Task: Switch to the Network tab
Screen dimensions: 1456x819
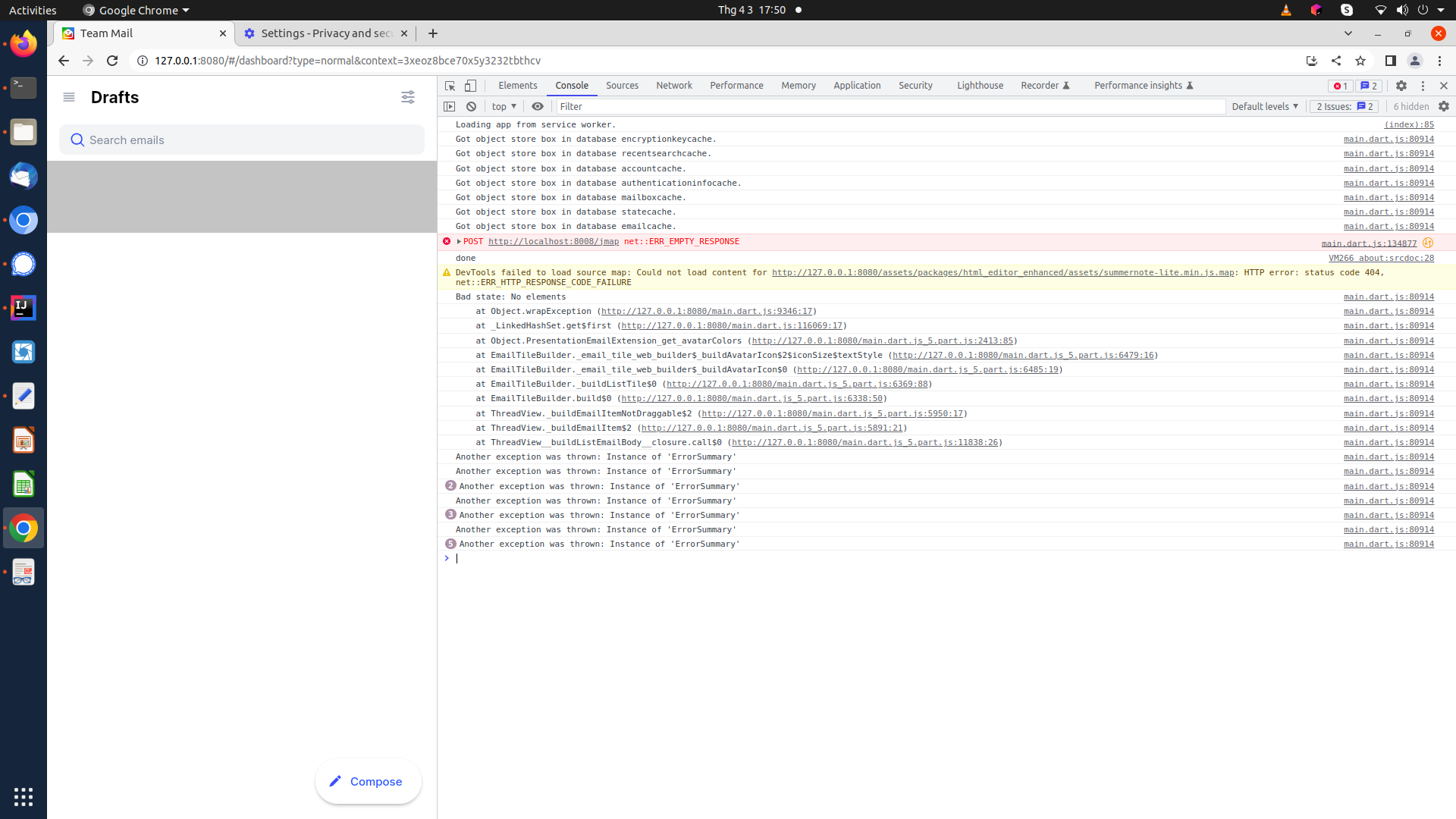Action: click(674, 86)
